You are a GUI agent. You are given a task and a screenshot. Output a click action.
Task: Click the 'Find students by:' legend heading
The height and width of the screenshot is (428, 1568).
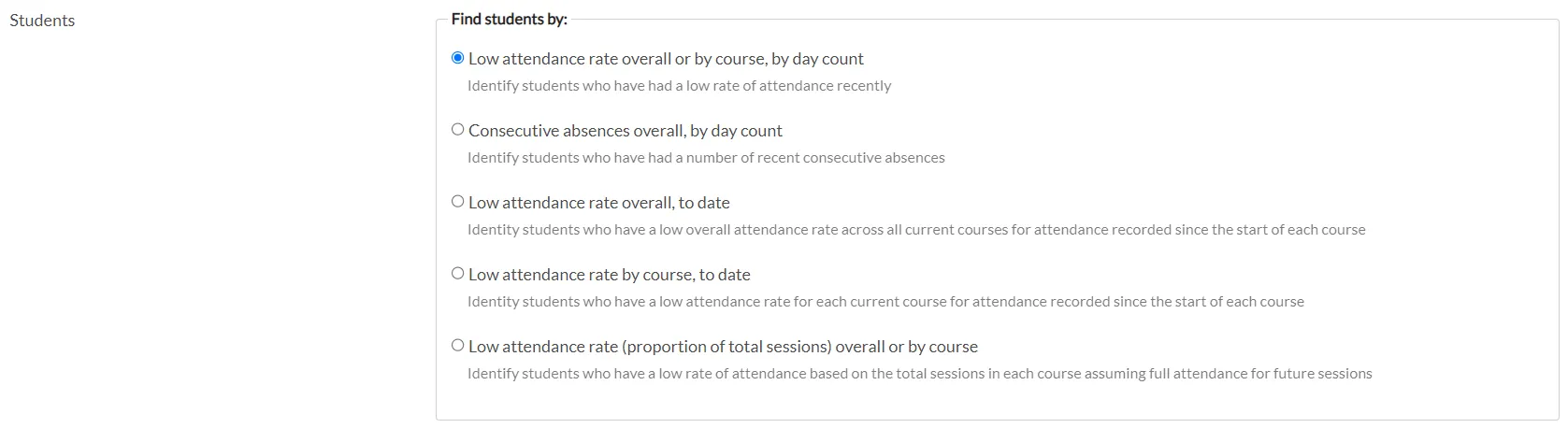(x=509, y=19)
